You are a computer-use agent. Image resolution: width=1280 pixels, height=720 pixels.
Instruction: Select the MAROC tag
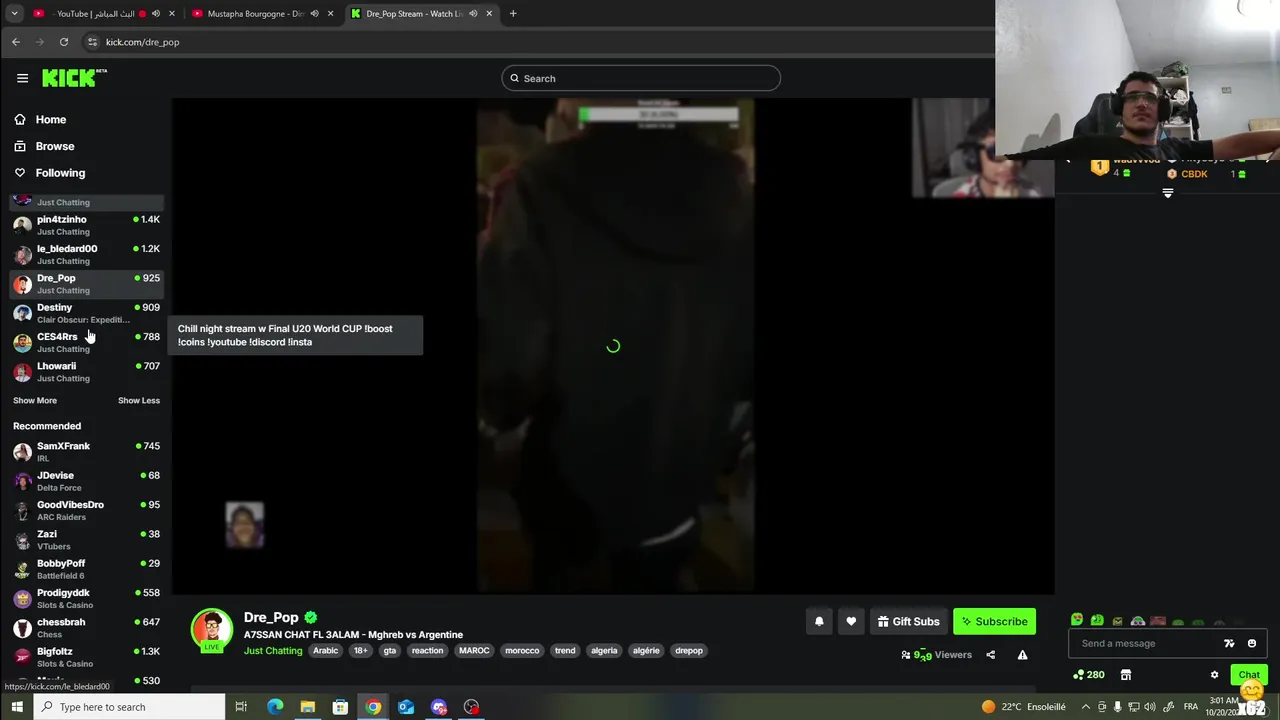(474, 651)
